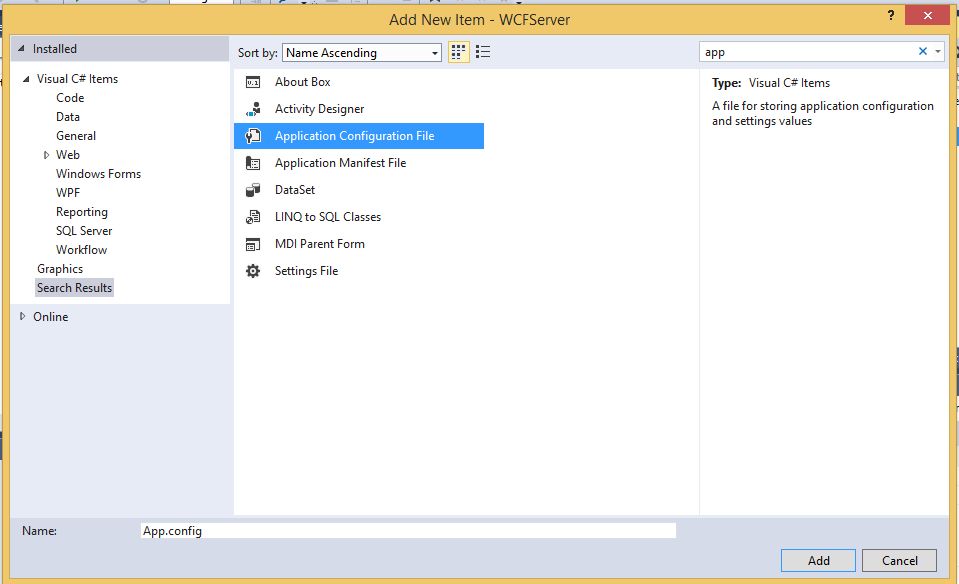Switch to medium icons view
Screen dimensions: 959x584
[x=458, y=51]
